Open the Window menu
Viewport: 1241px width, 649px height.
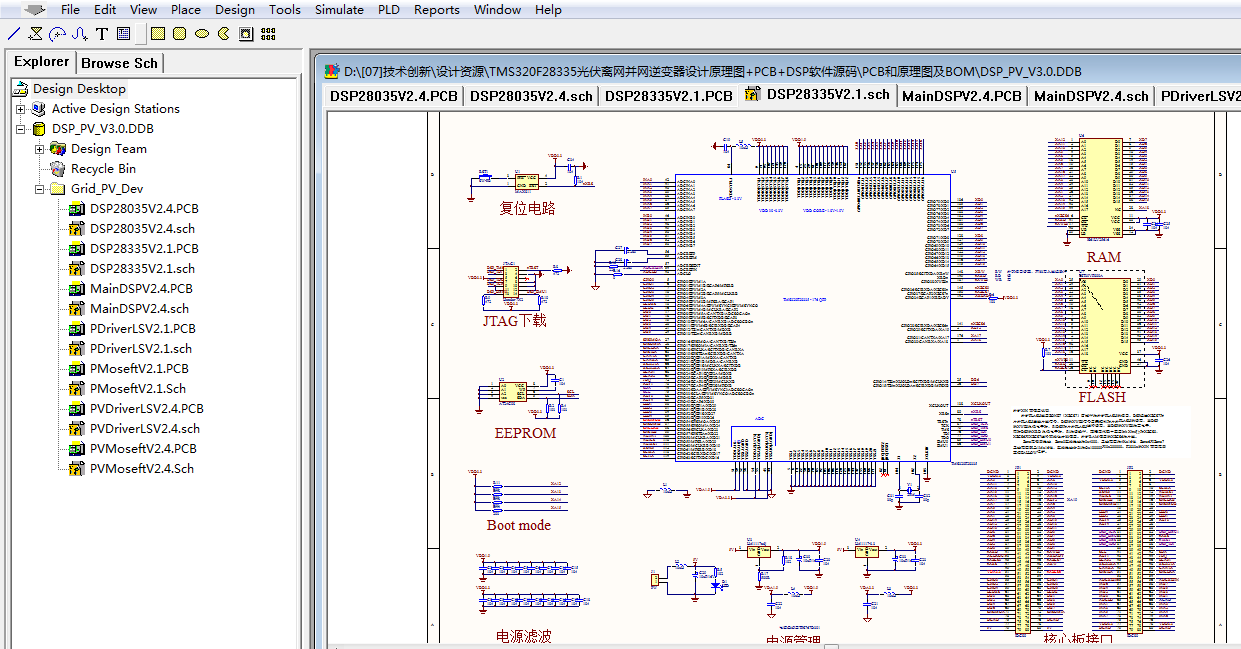click(x=497, y=9)
